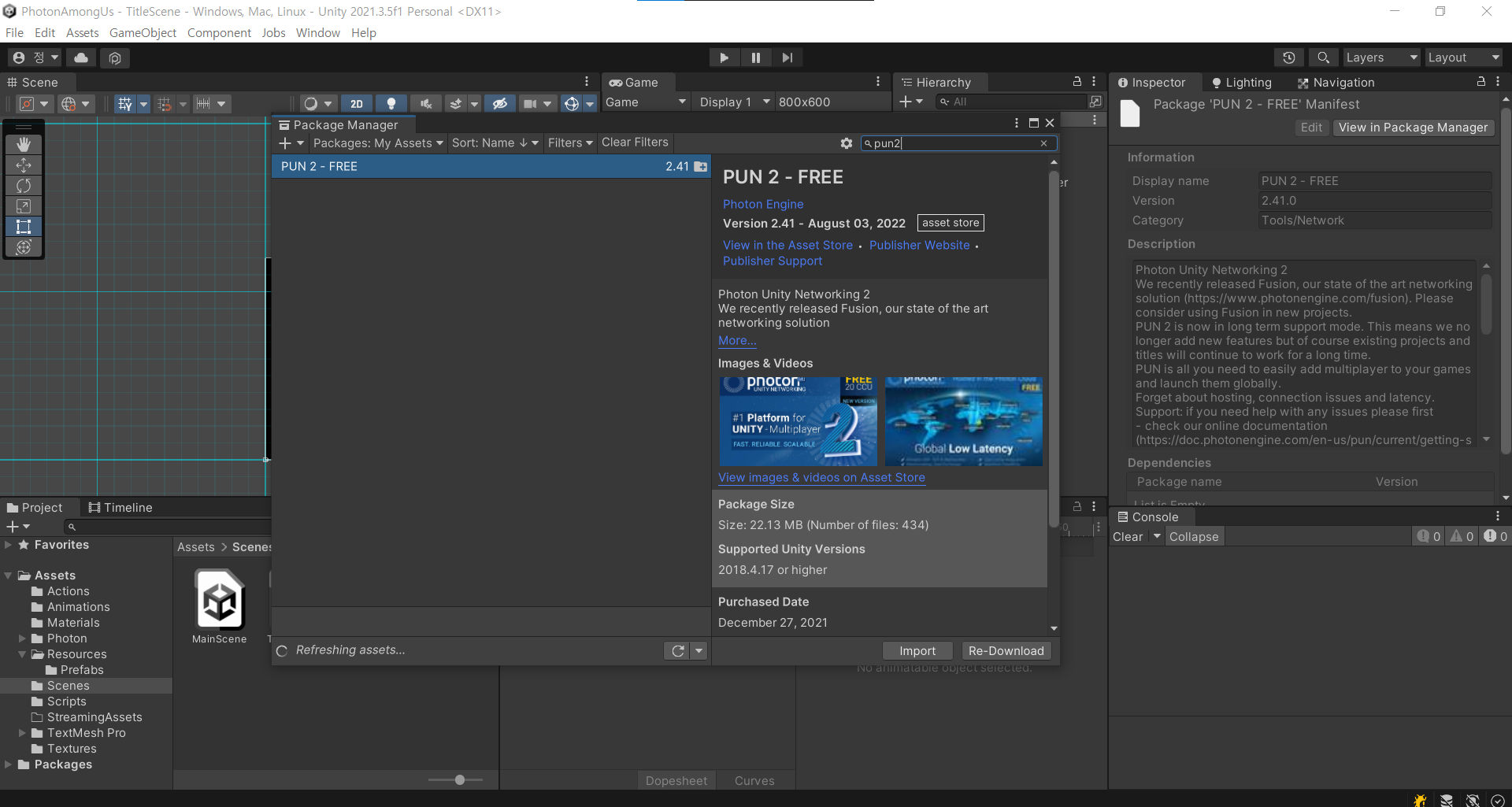Toggle scene audio mute
This screenshot has width=1512, height=807.
(x=426, y=103)
